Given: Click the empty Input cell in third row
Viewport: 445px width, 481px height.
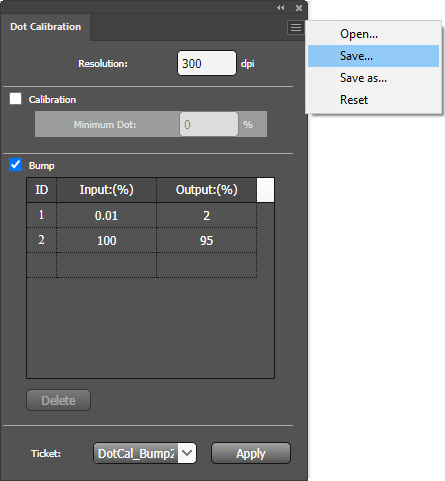Looking at the screenshot, I should (106, 265).
